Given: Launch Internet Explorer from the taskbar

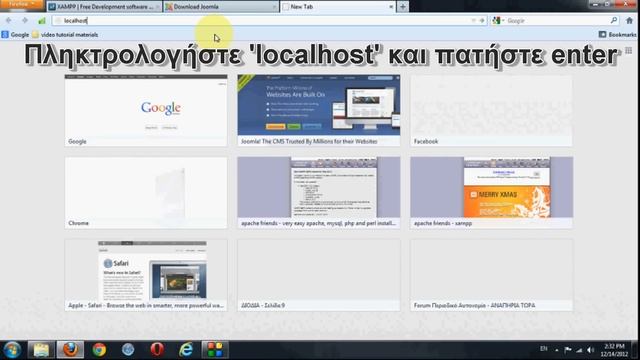Looking at the screenshot, I should click(x=186, y=350).
